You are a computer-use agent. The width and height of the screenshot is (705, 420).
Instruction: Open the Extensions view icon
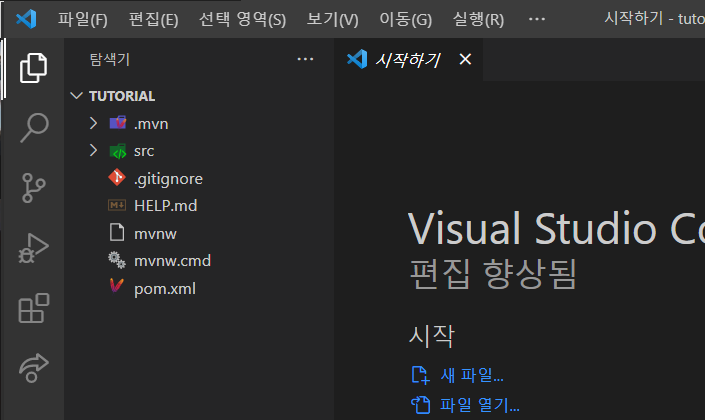click(x=34, y=308)
